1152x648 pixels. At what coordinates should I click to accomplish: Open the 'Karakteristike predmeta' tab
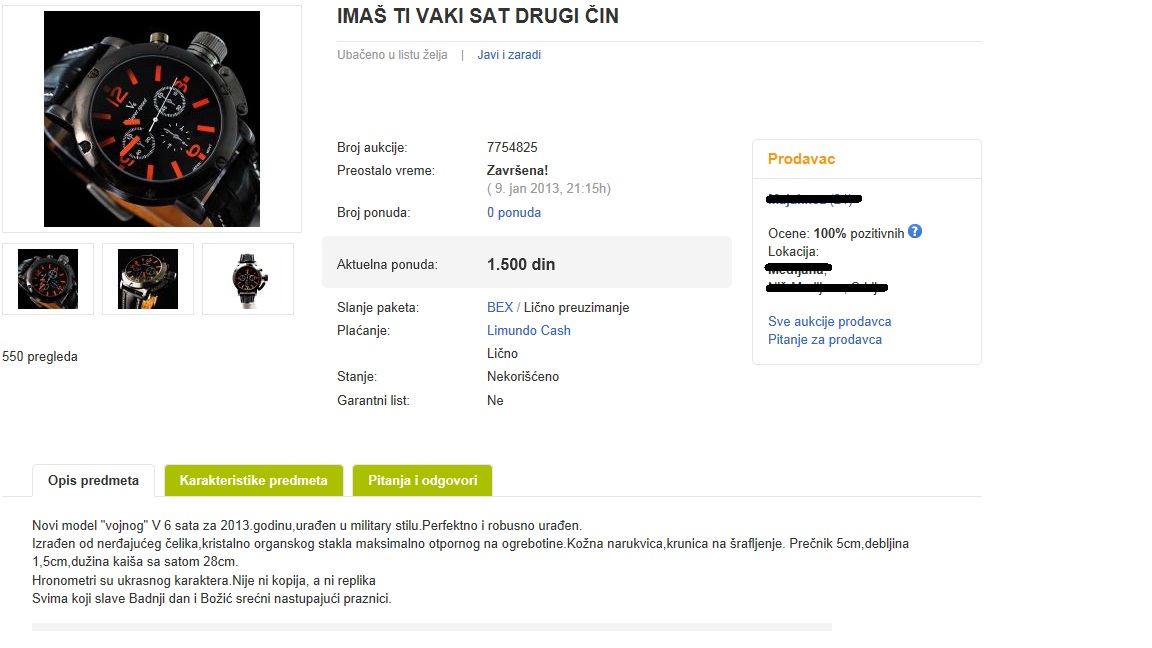(253, 481)
